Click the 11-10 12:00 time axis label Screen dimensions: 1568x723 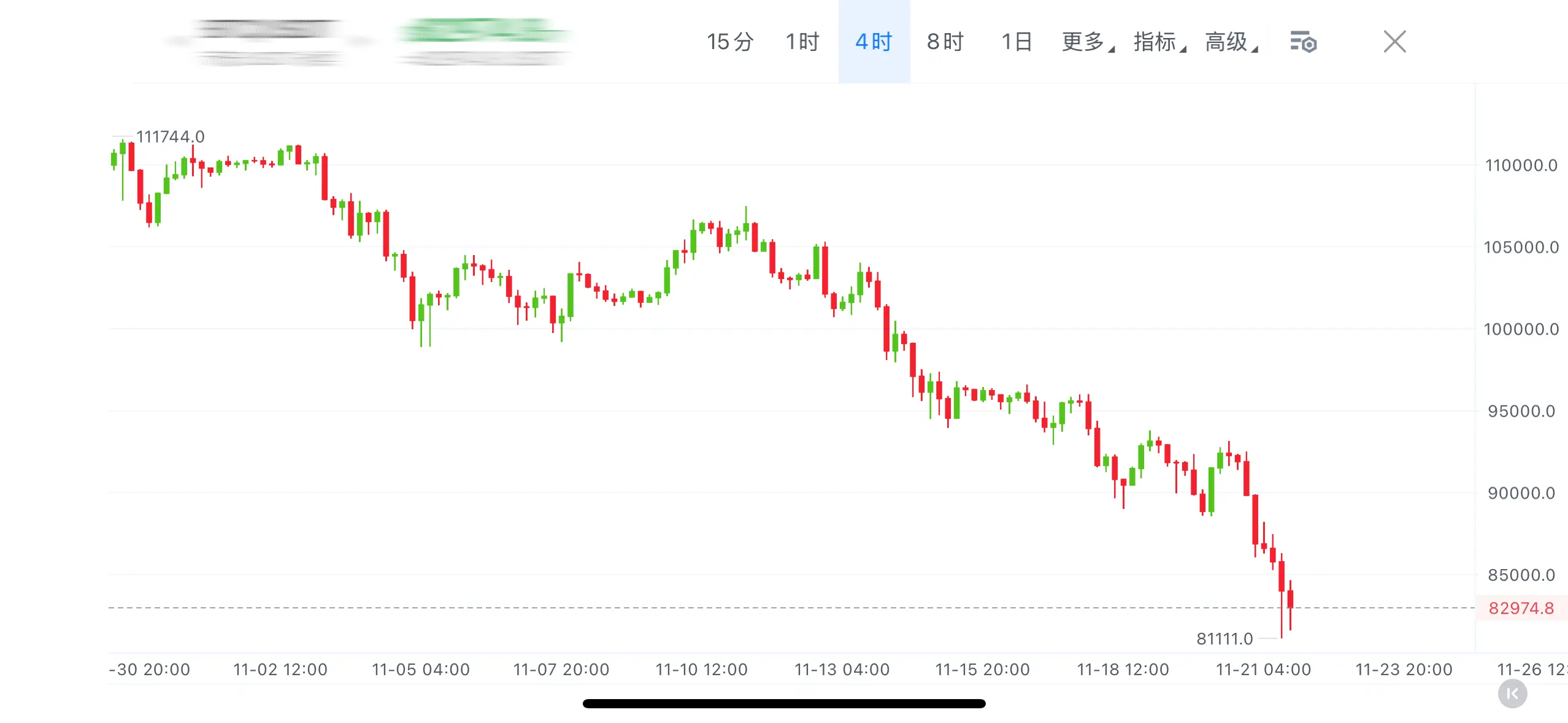click(701, 669)
